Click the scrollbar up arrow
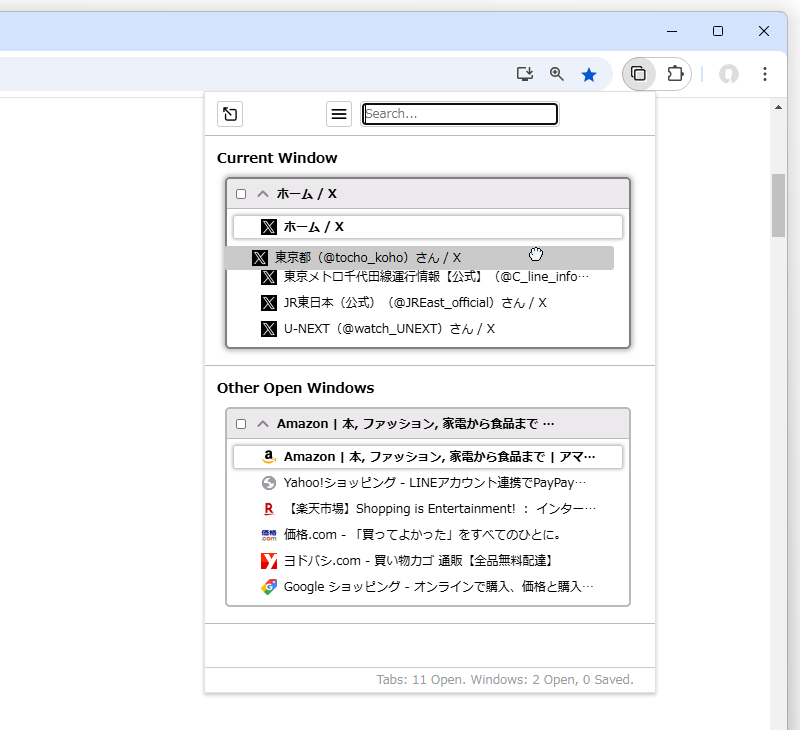 coord(778,107)
